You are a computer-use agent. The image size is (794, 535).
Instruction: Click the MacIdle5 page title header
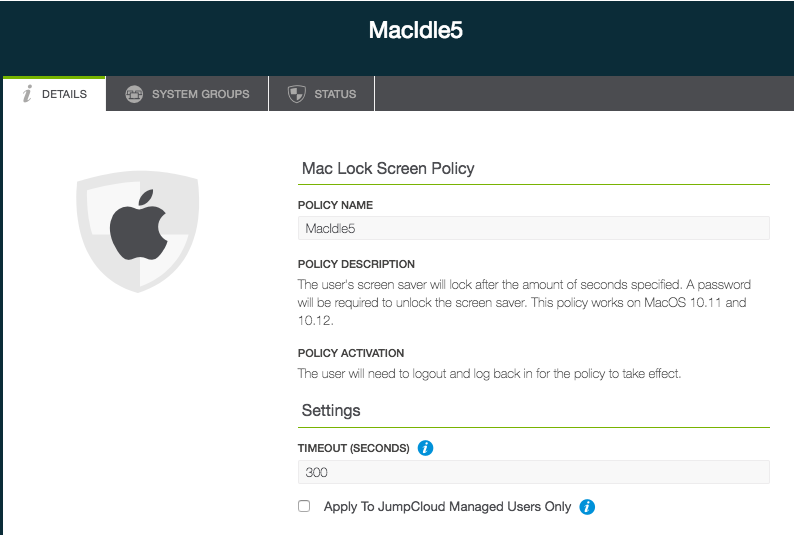pos(415,30)
